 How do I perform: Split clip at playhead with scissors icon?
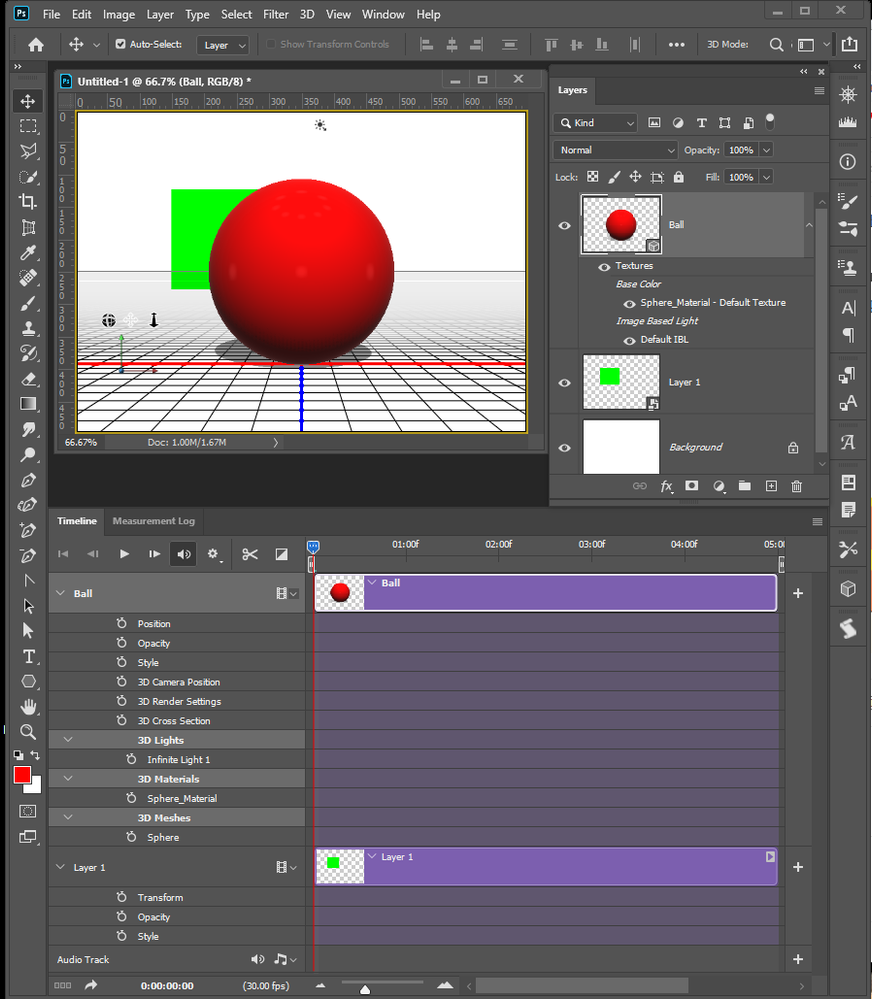(x=251, y=553)
